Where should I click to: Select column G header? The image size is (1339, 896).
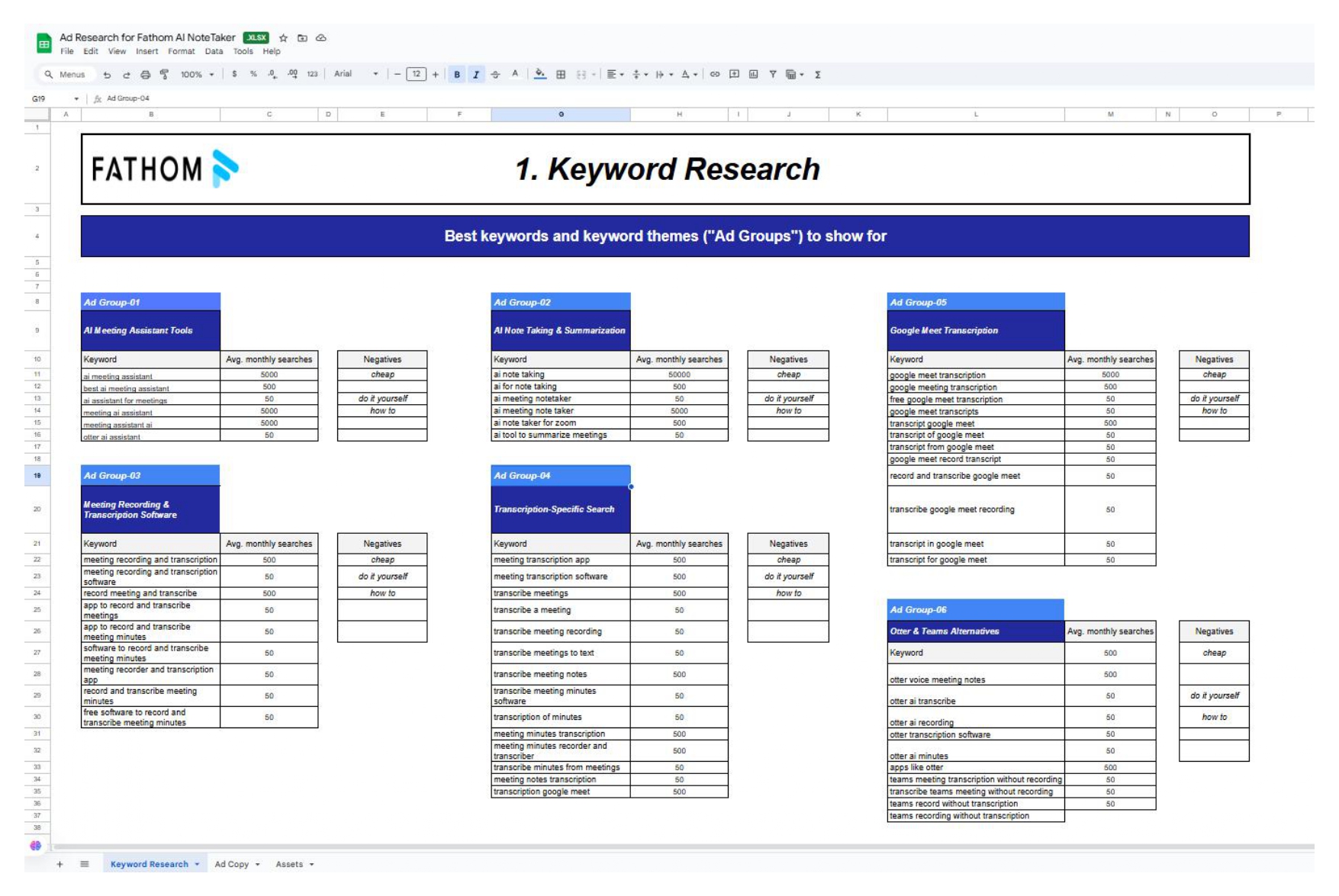(x=561, y=114)
